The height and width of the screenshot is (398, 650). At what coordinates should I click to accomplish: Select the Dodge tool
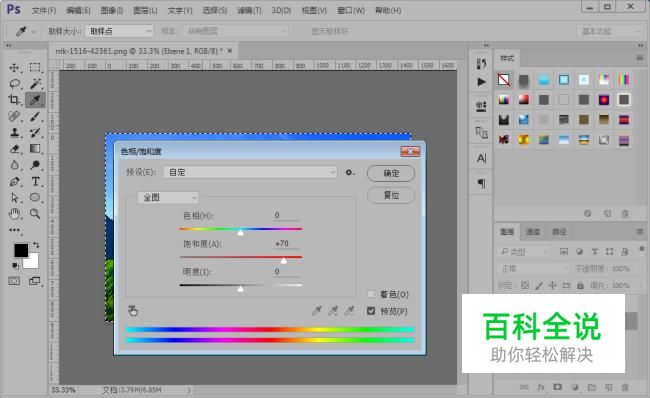[35, 165]
